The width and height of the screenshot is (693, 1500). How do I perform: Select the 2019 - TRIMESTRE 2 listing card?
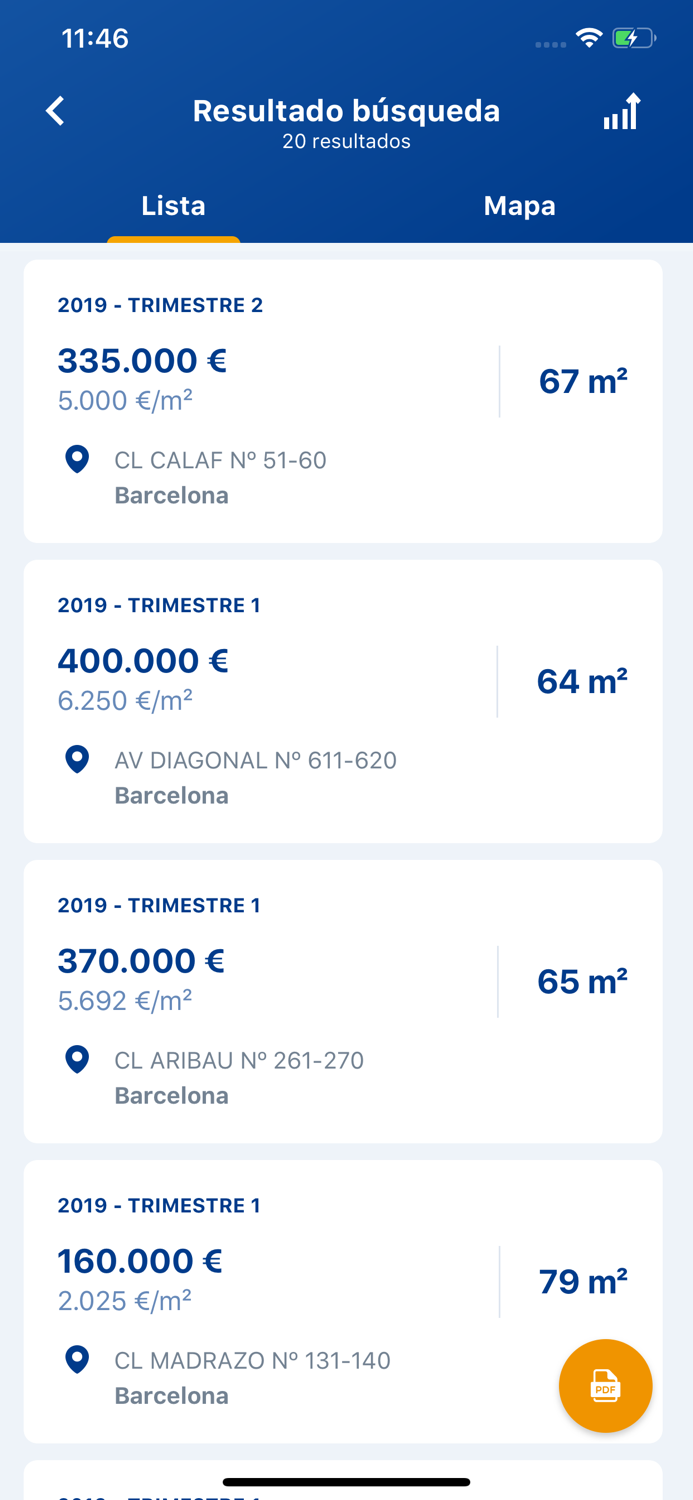[x=346, y=400]
